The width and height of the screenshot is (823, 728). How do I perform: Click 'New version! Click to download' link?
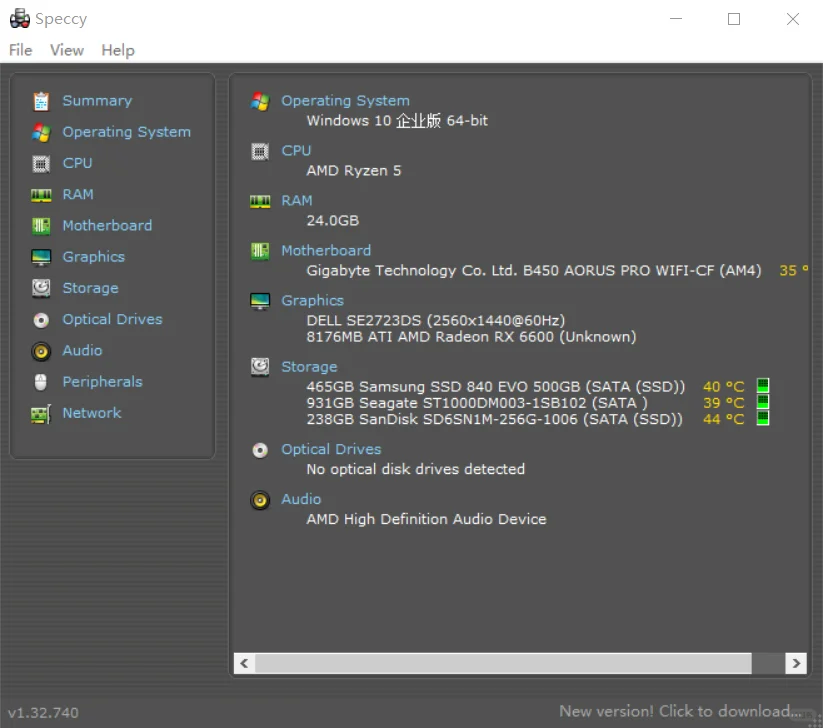[680, 711]
